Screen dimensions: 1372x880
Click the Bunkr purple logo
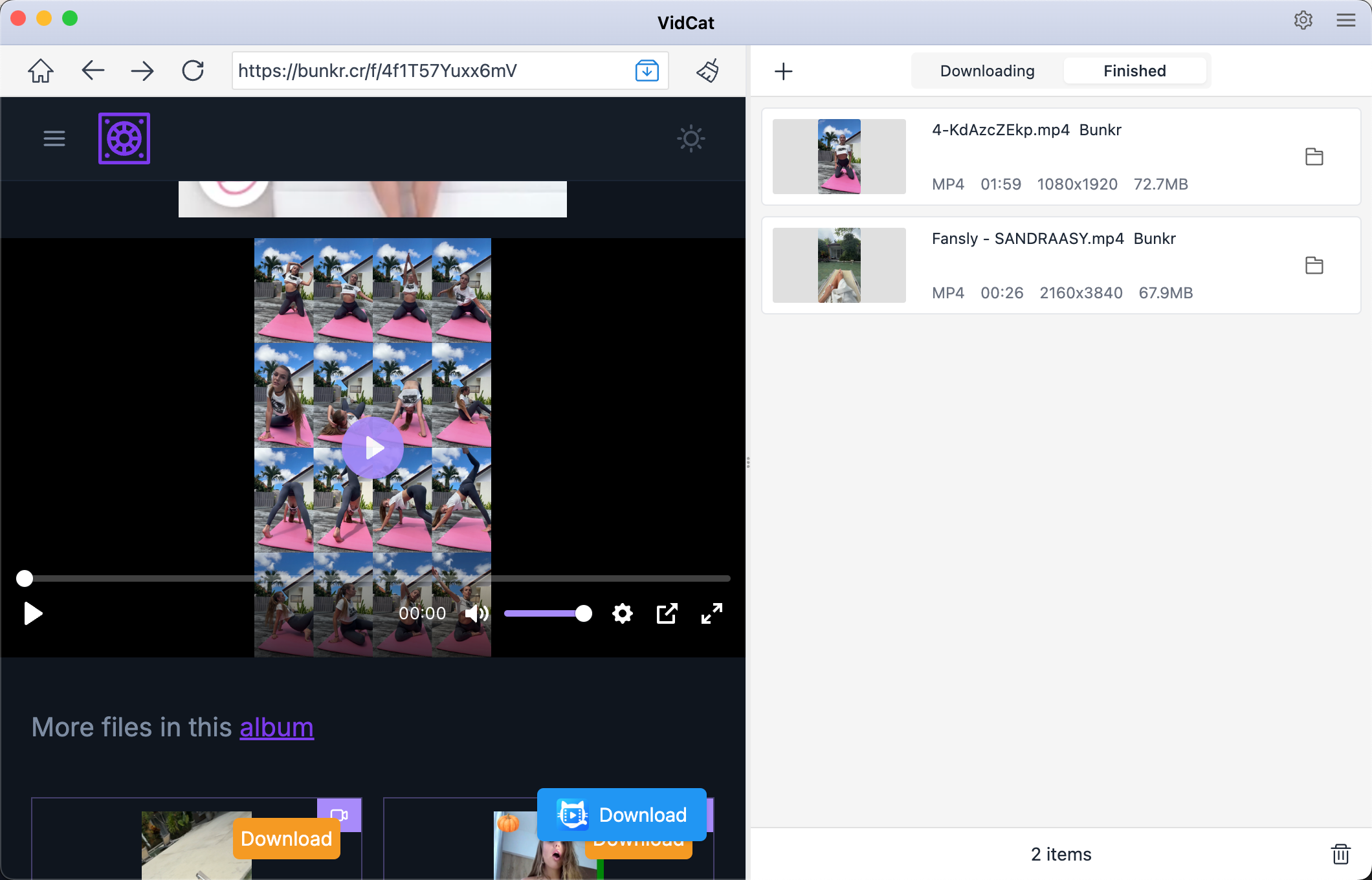(124, 138)
